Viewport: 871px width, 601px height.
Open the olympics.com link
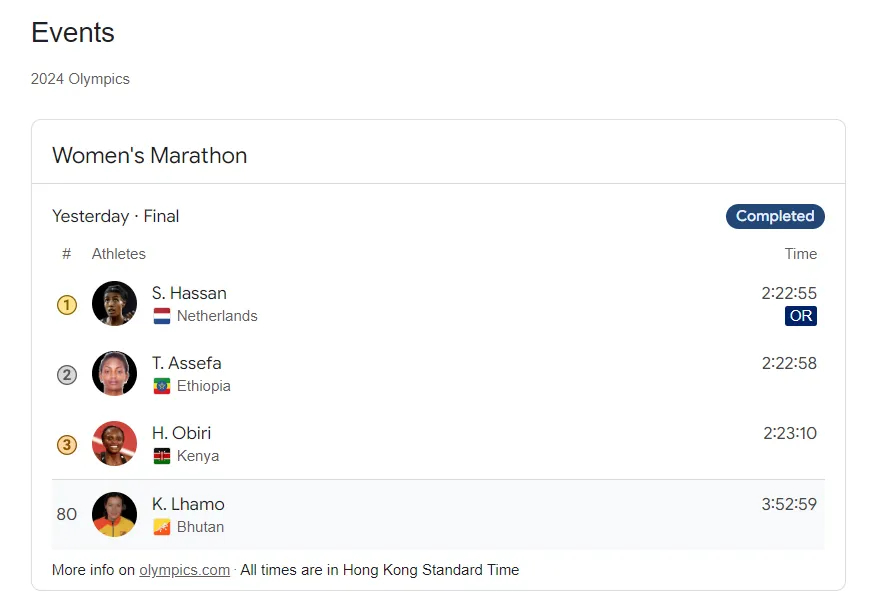[184, 570]
